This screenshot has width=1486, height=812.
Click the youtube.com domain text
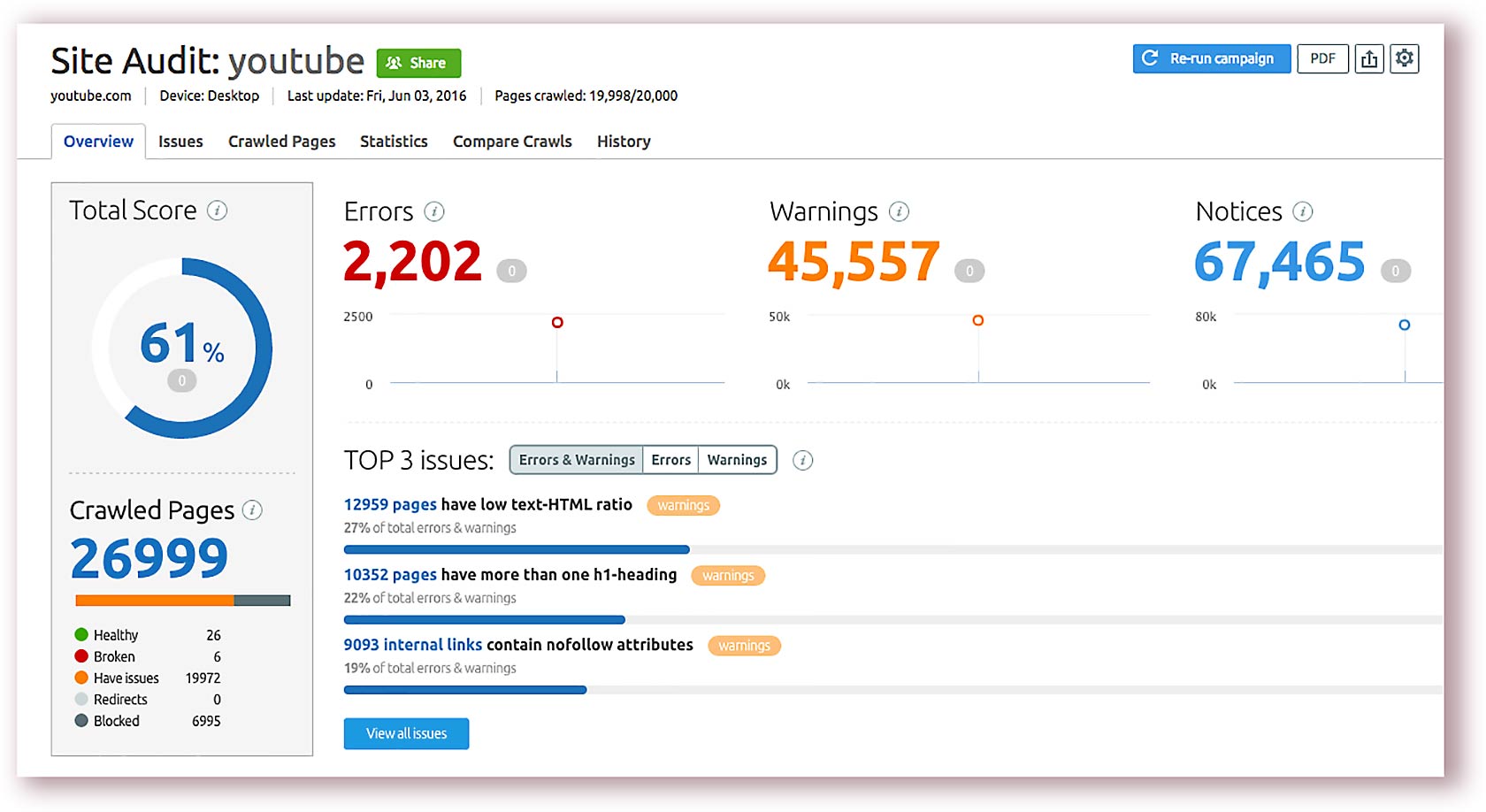click(x=90, y=96)
